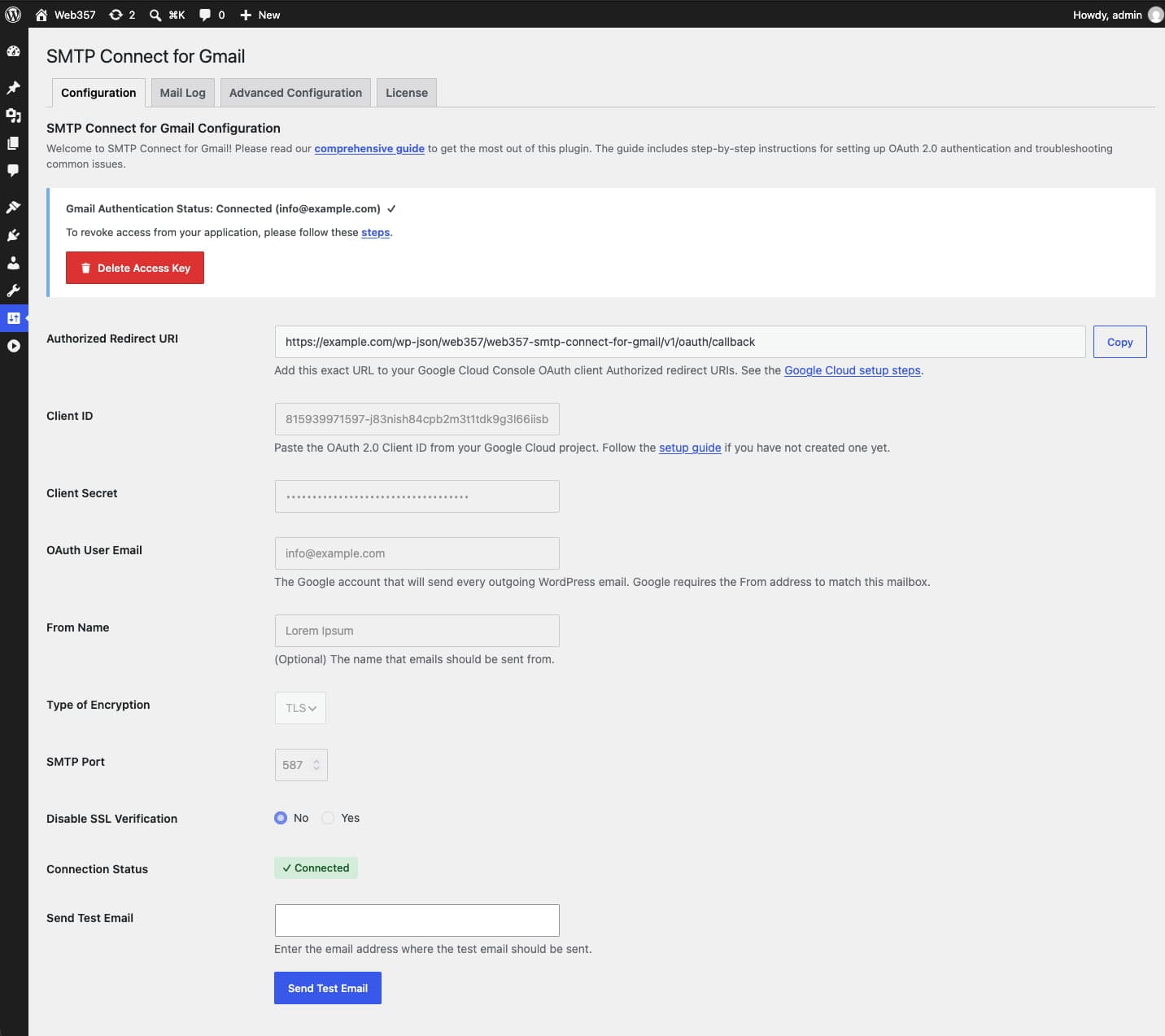The width and height of the screenshot is (1165, 1036).
Task: Open the Client ID setup guide link
Action: (690, 448)
